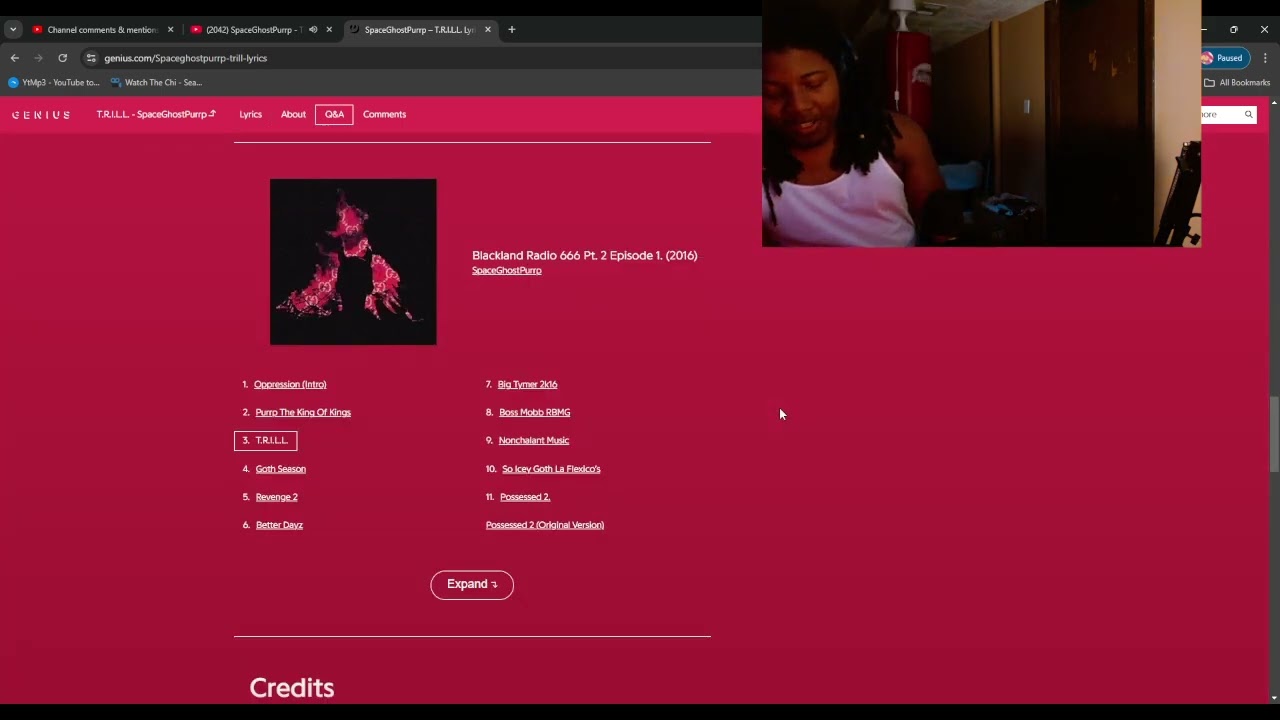Open track Better Dayz
The width and height of the screenshot is (1280, 720).
(279, 525)
